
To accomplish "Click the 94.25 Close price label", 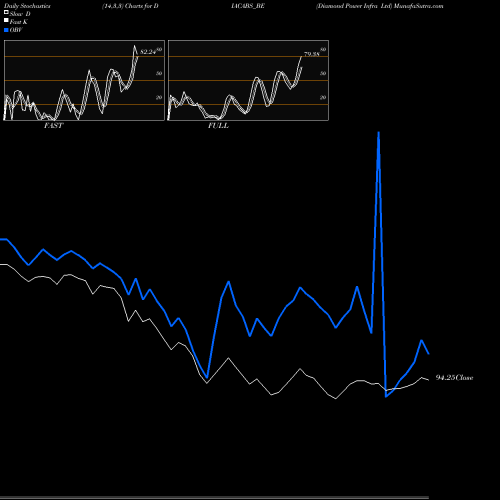I will point(454,377).
